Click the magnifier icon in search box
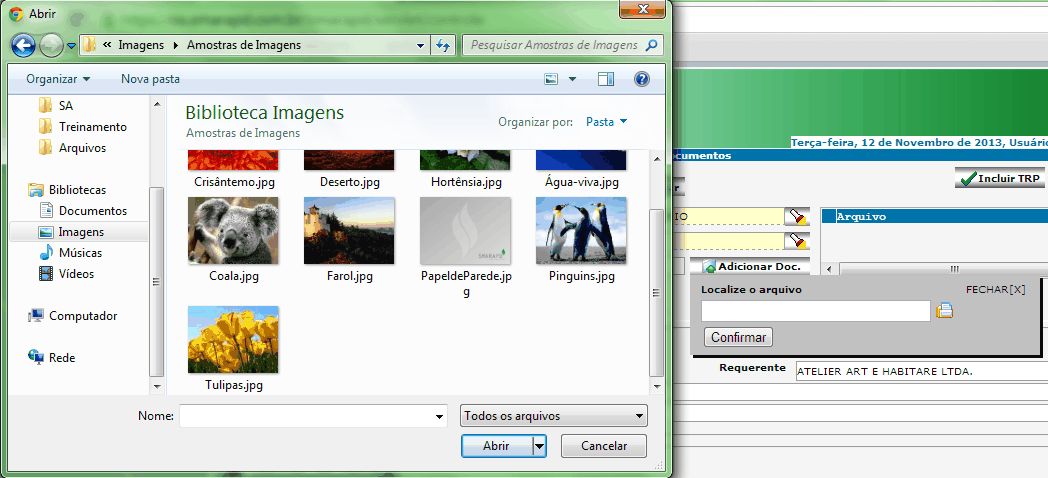This screenshot has height=478, width=1048. point(651,45)
